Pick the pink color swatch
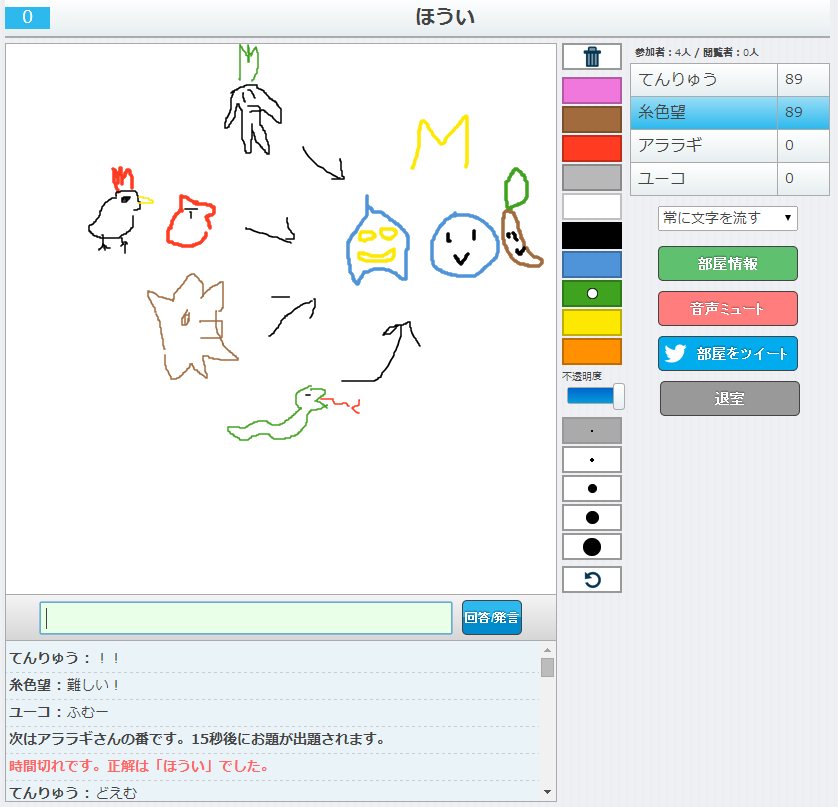This screenshot has height=807, width=838. coord(592,90)
